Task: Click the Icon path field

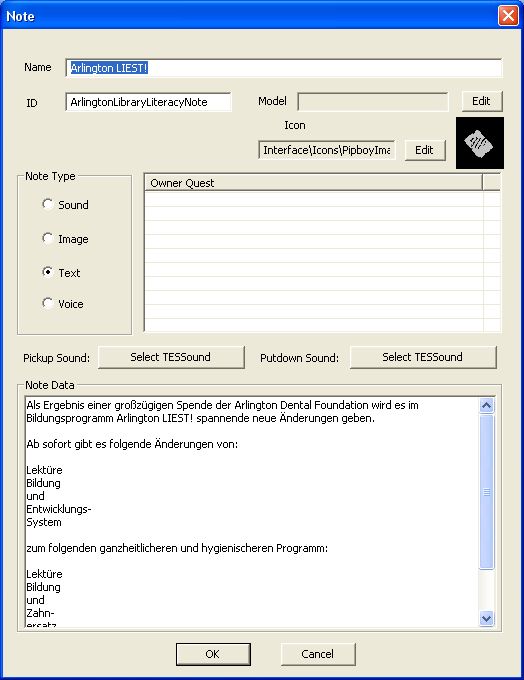Action: pyautogui.click(x=327, y=150)
